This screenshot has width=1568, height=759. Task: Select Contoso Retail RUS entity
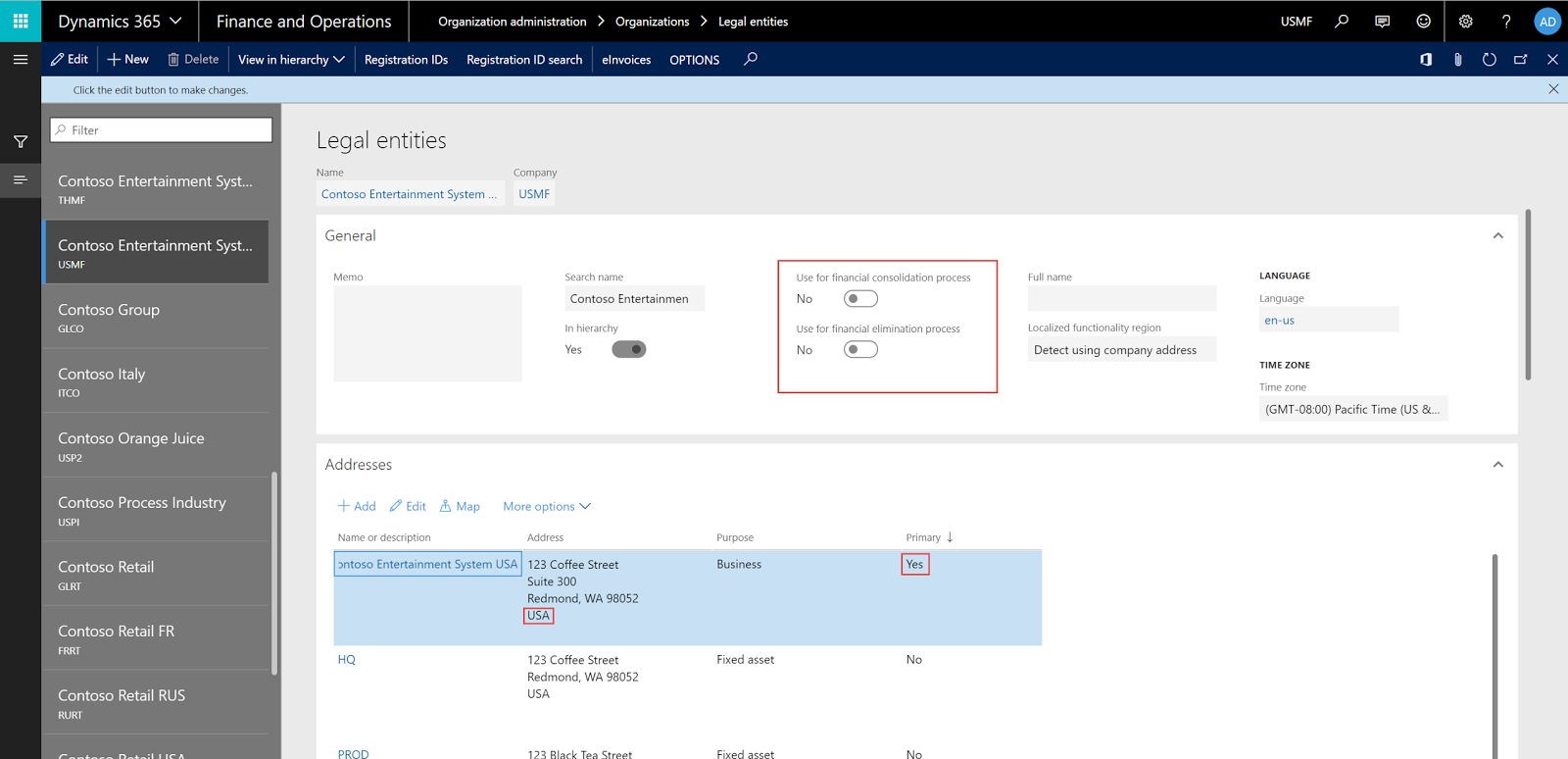pos(156,703)
